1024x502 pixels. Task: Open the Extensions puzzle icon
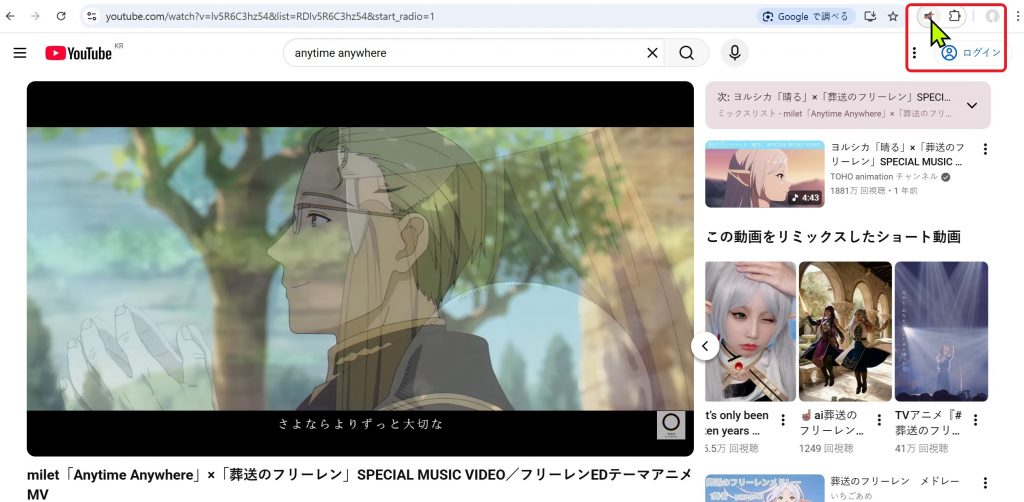(954, 16)
